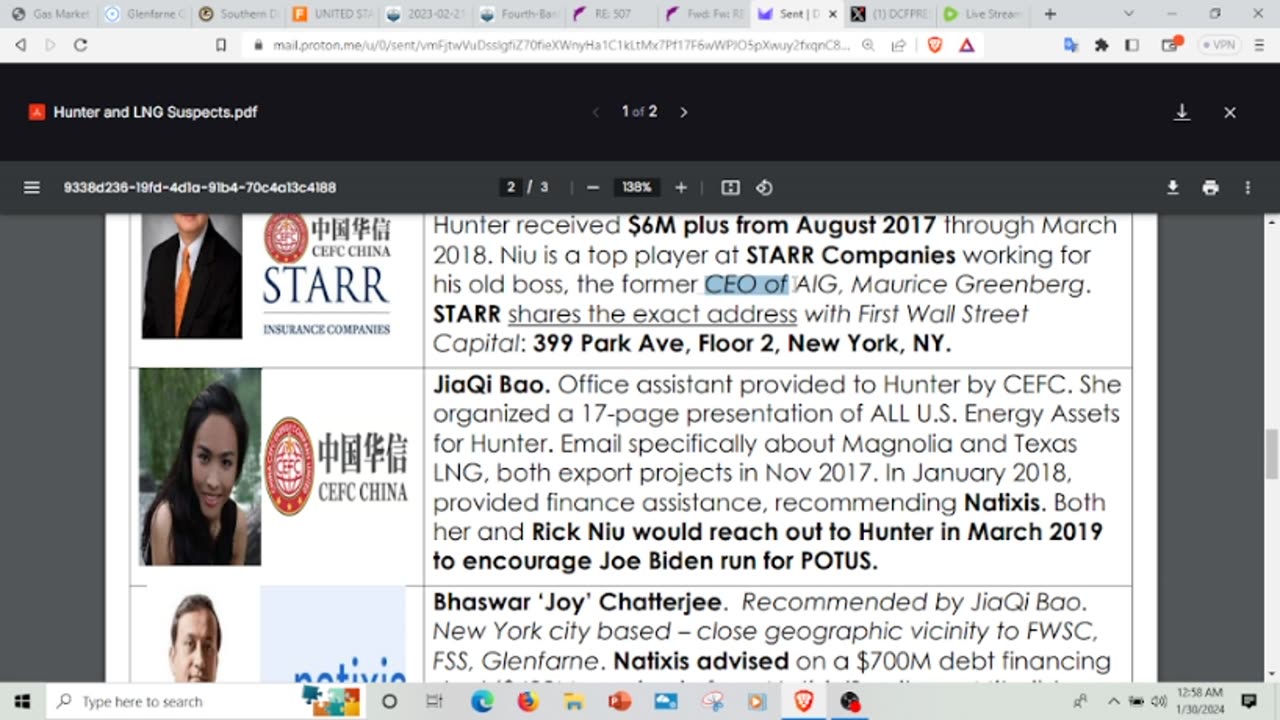Viewport: 1280px width, 720px height.
Task: Close the attachment preview
Action: 1230,112
